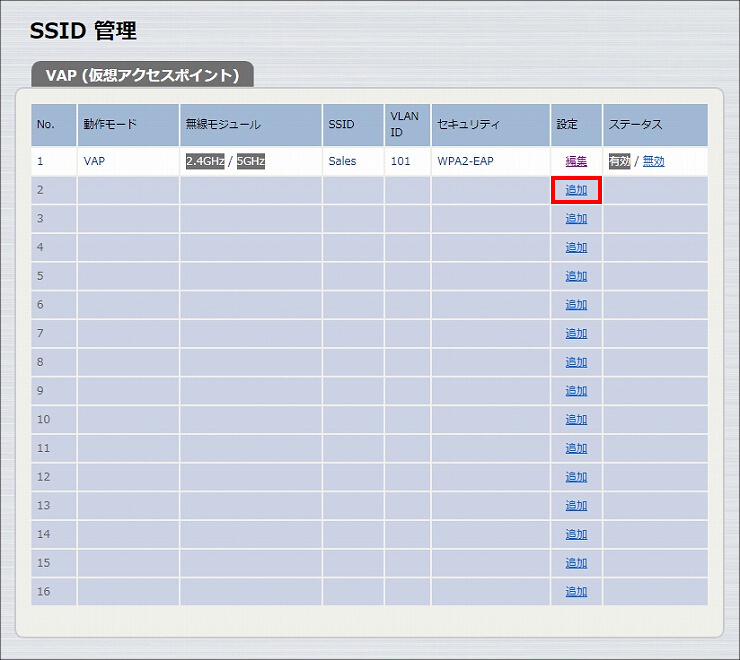Click the 5GHz module label in row 1
Image resolution: width=740 pixels, height=660 pixels.
tap(251, 161)
